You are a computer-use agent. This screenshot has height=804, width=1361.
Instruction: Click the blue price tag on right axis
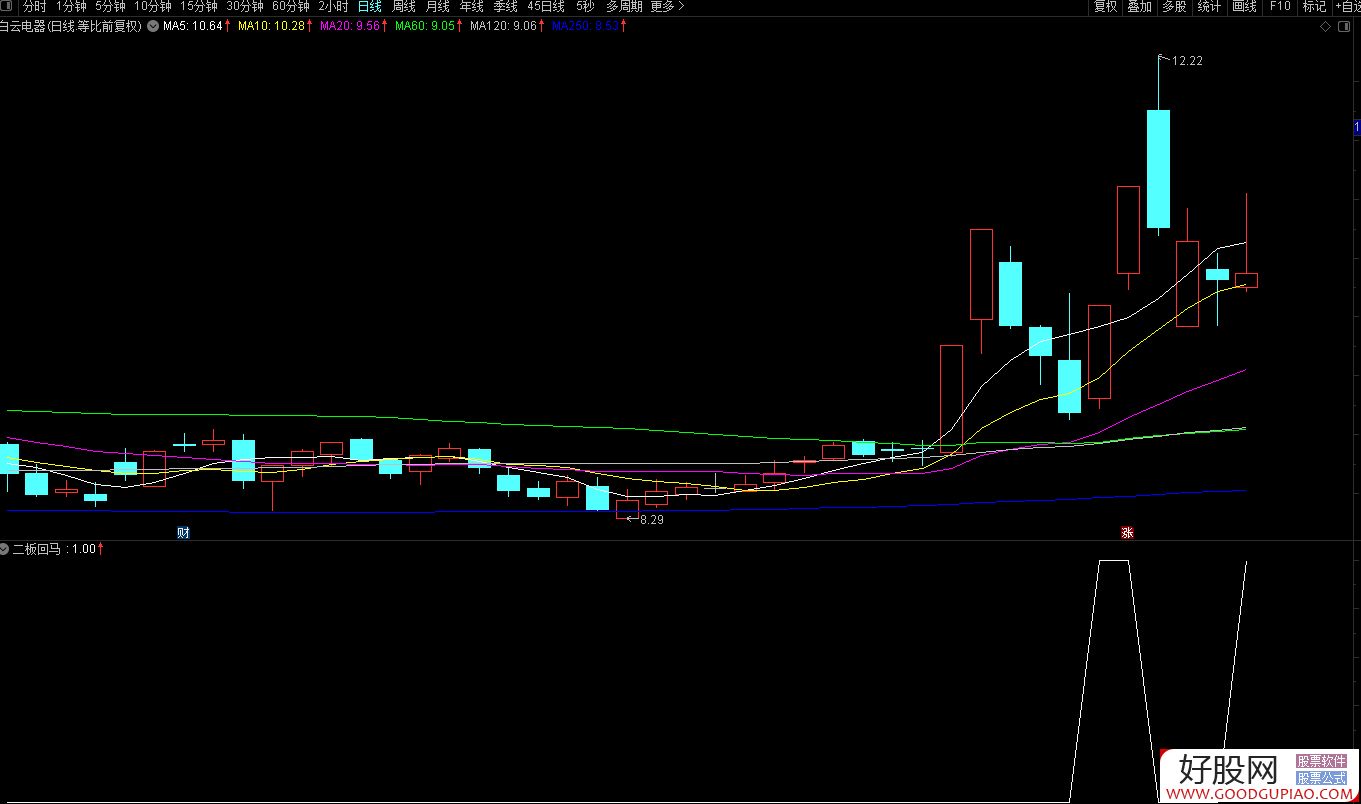[x=1357, y=127]
